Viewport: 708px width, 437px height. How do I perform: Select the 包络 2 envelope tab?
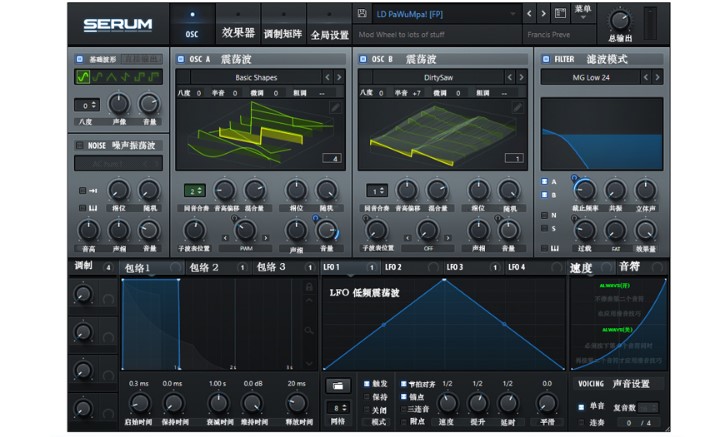[217, 267]
